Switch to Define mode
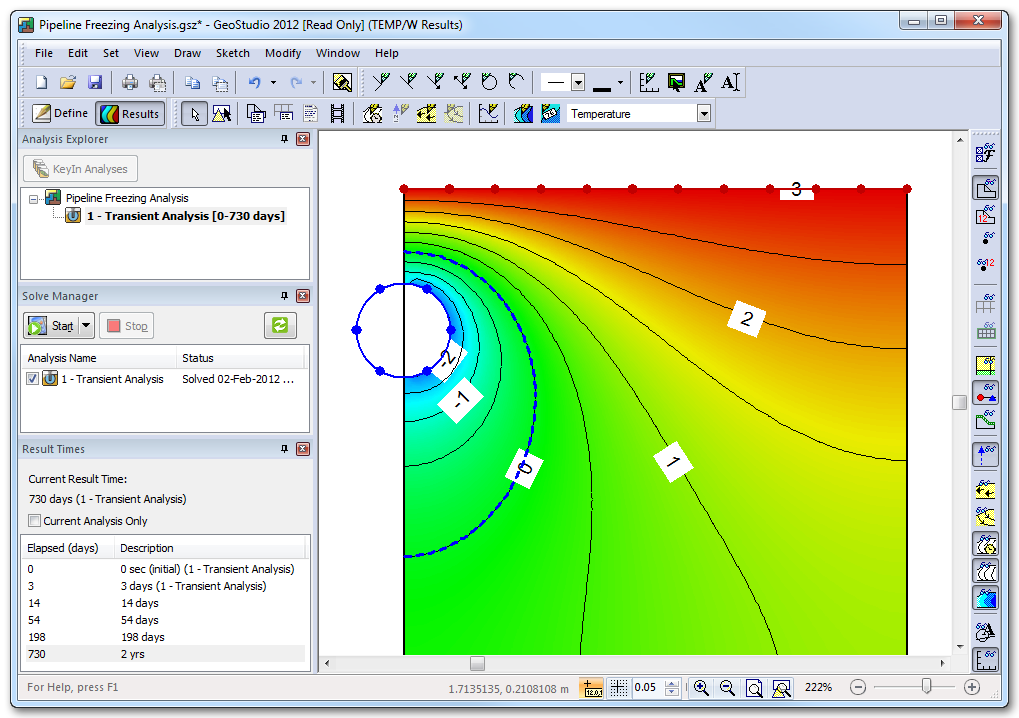The width and height of the screenshot is (1019, 718). click(x=60, y=114)
